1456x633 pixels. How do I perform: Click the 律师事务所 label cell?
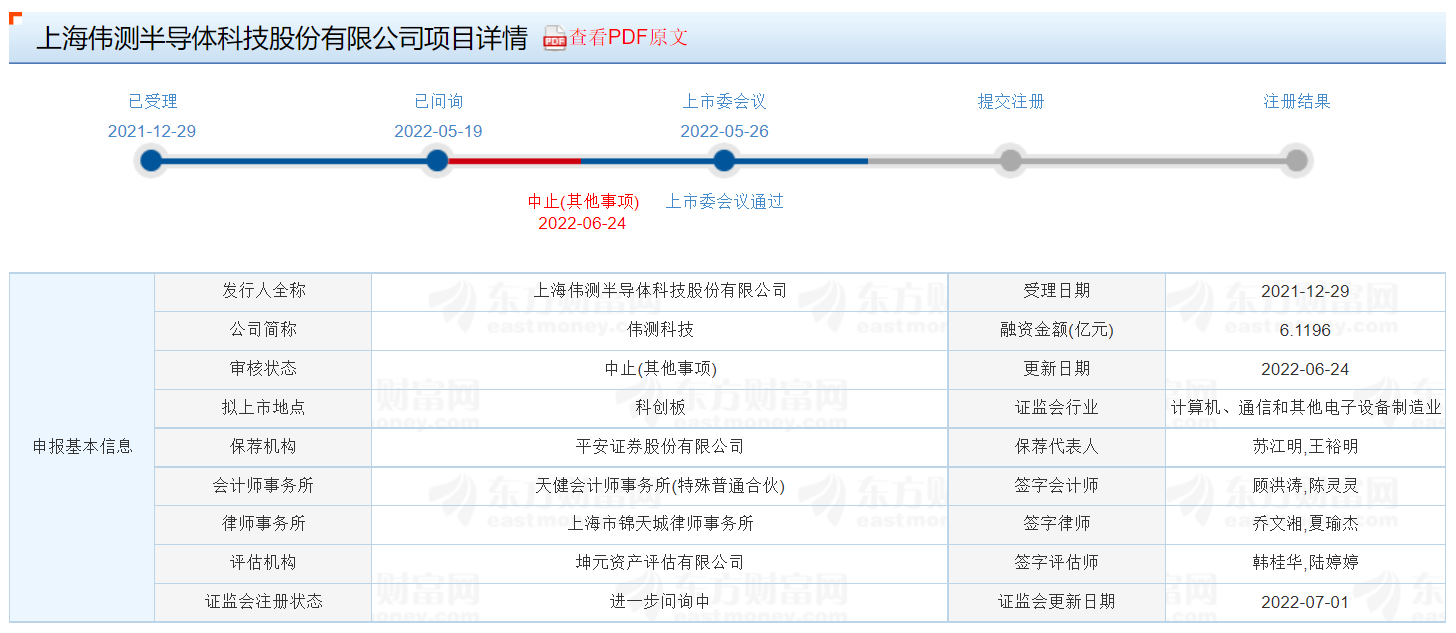click(x=263, y=524)
